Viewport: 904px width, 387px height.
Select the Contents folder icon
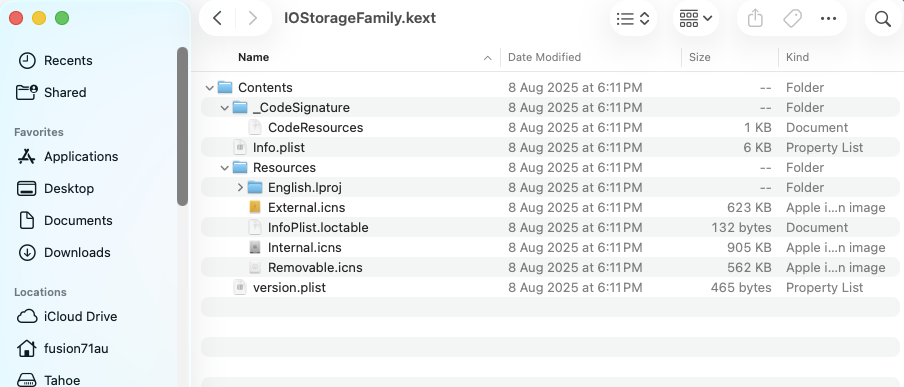(x=225, y=88)
